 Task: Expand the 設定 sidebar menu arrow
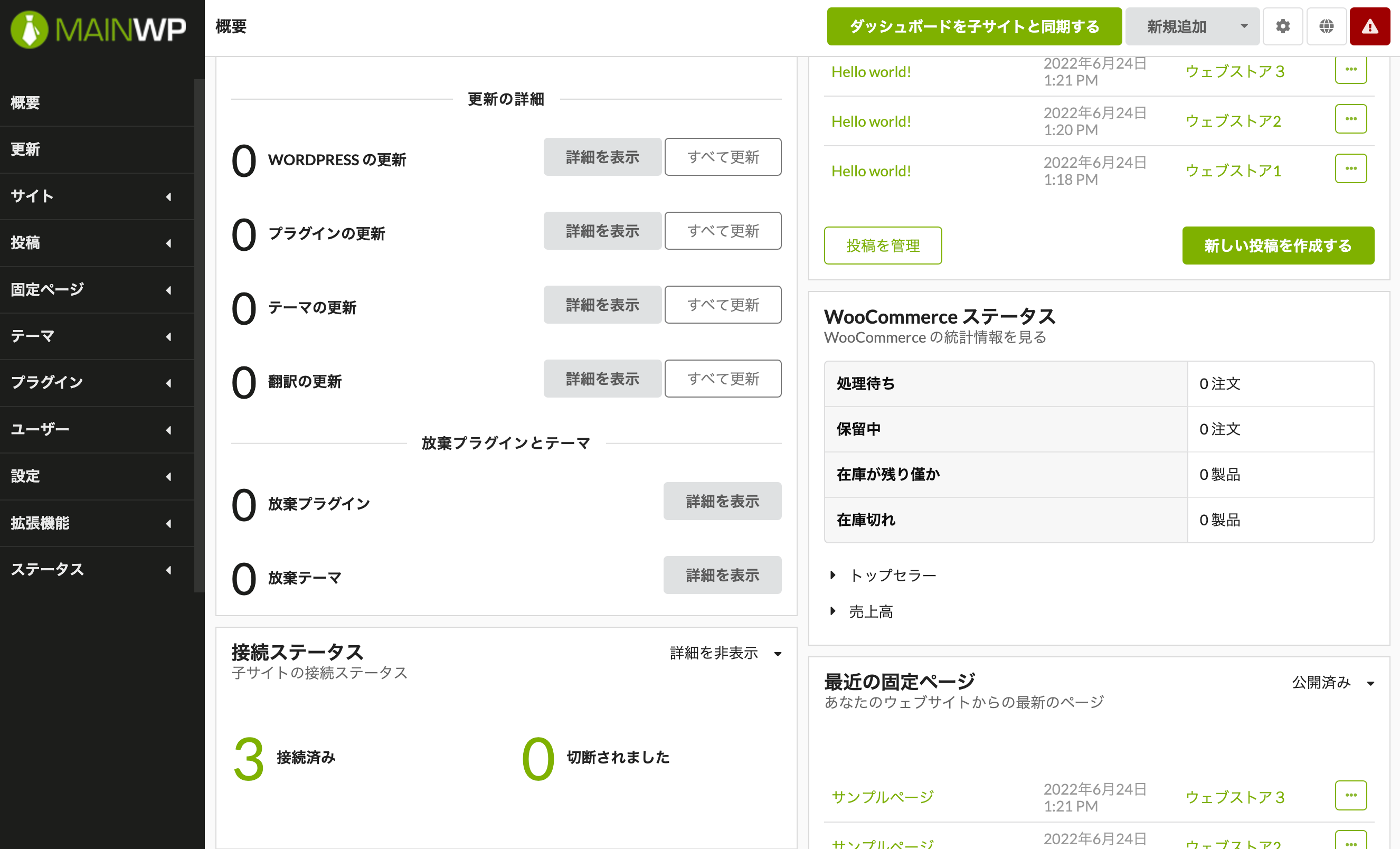point(169,476)
